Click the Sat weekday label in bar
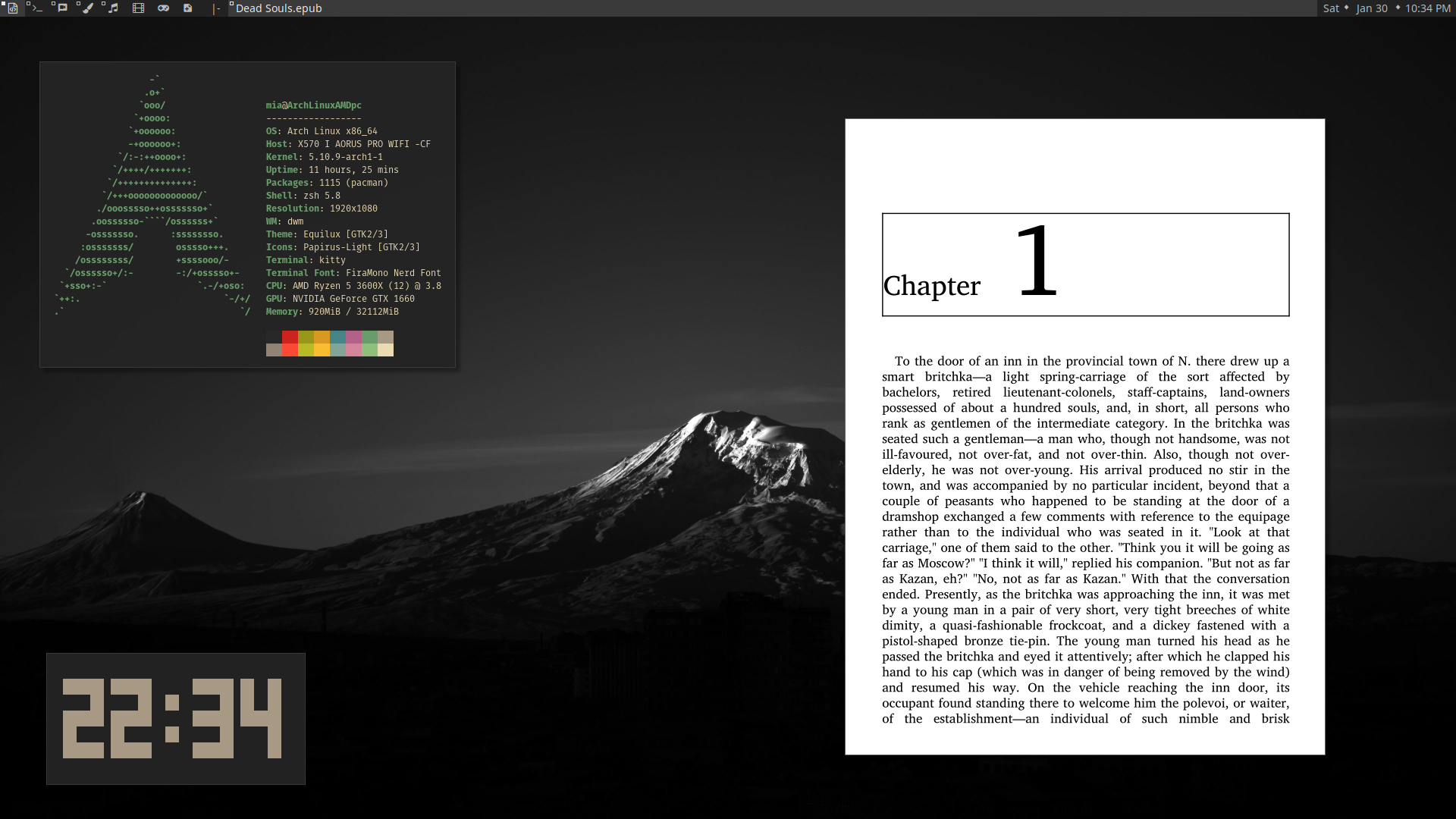1456x819 pixels. point(1331,8)
